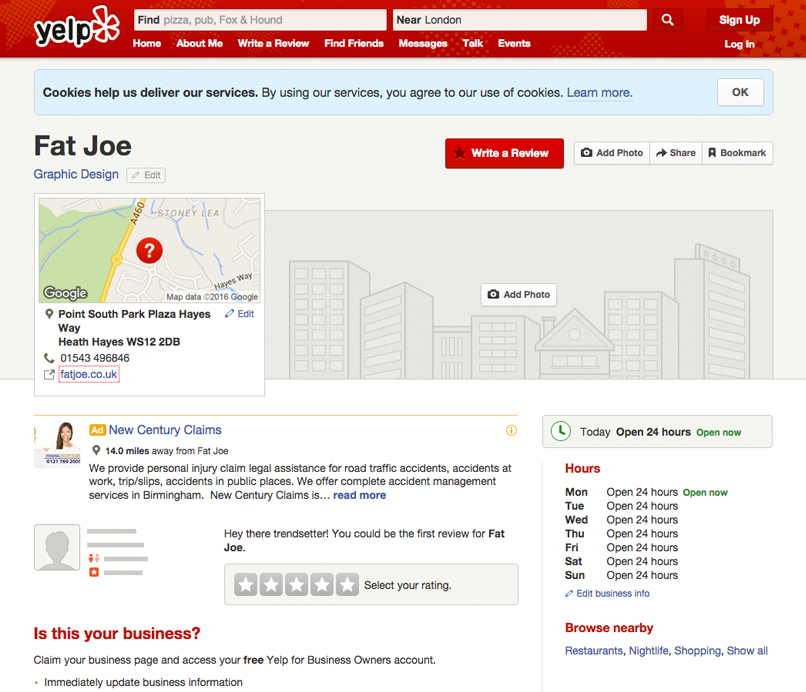Open the cookie Learn more link
806x692 pixels.
tap(599, 93)
